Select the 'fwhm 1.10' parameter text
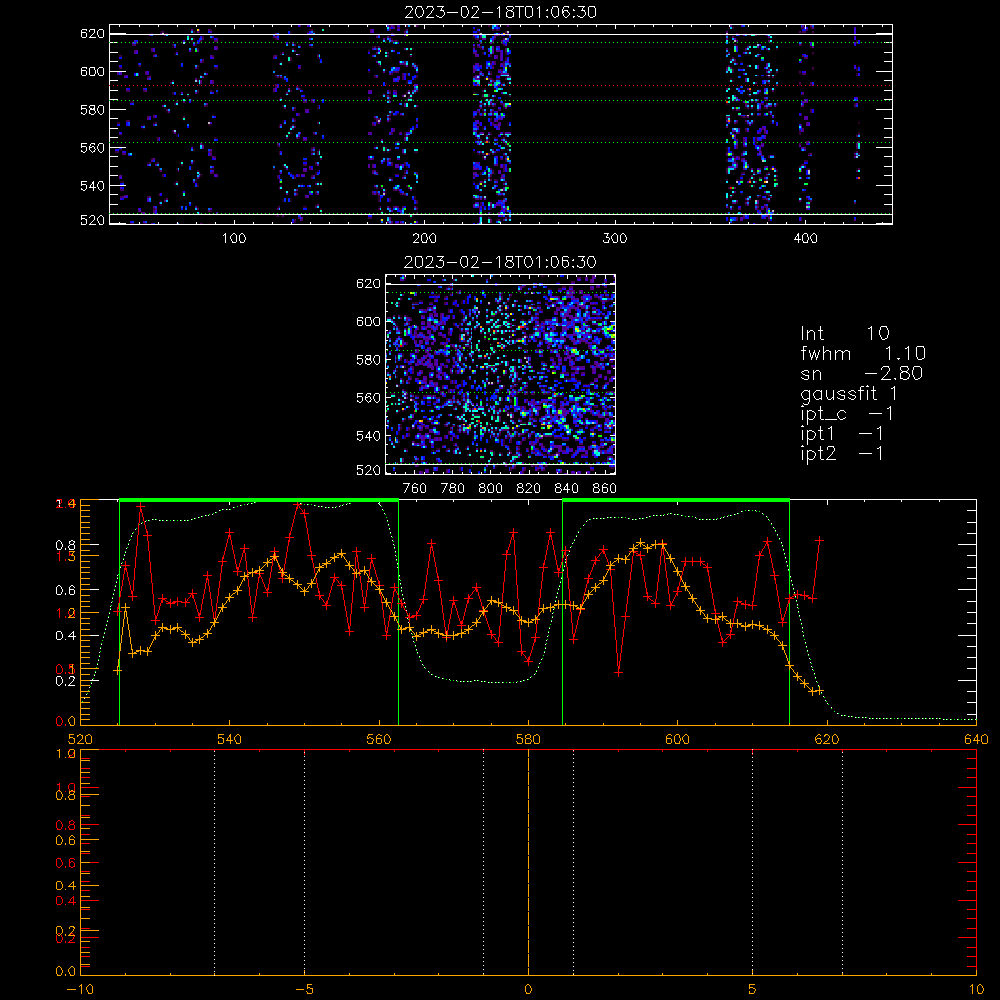The image size is (1000, 1000). point(863,353)
